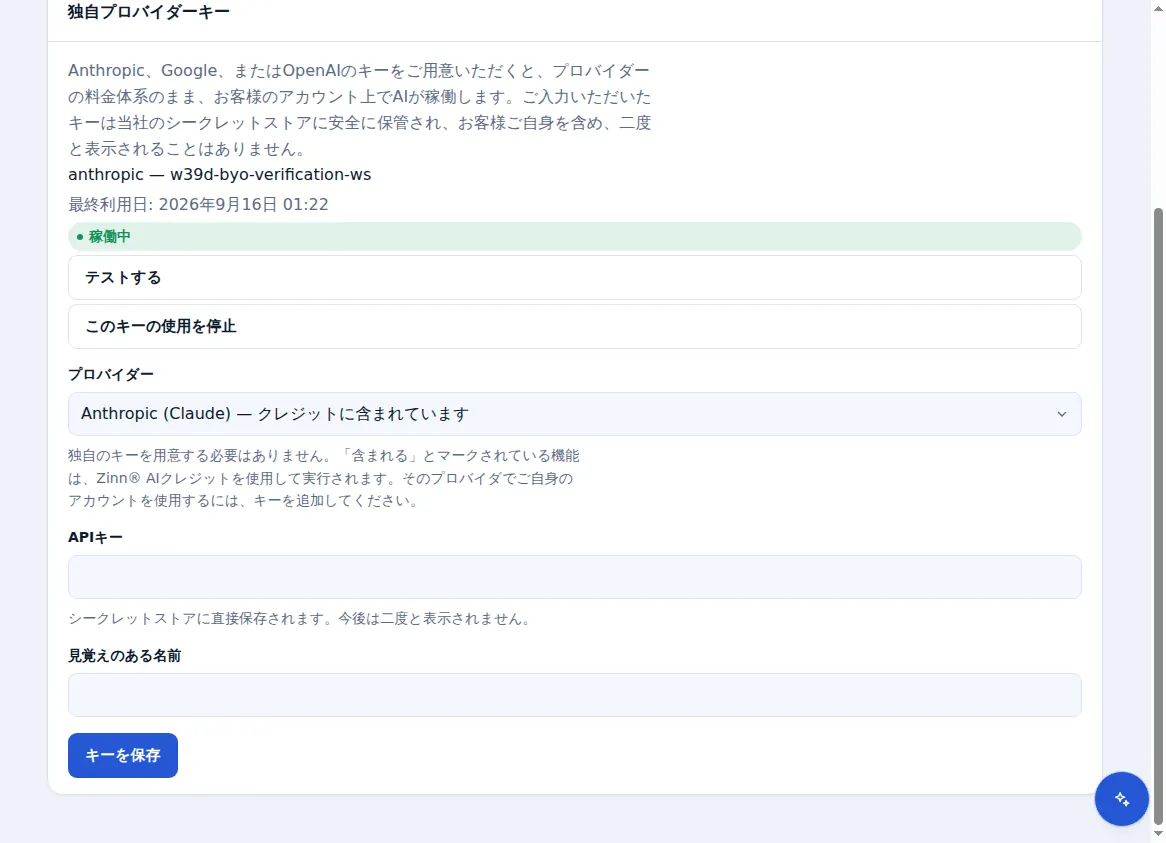Click the scrollbar down arrow
This screenshot has width=1166, height=843.
(1158, 835)
